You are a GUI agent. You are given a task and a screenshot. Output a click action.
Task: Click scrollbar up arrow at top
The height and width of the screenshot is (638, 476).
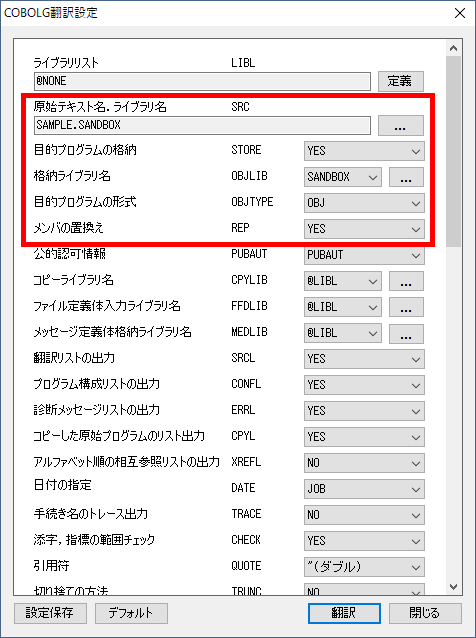(x=454, y=48)
